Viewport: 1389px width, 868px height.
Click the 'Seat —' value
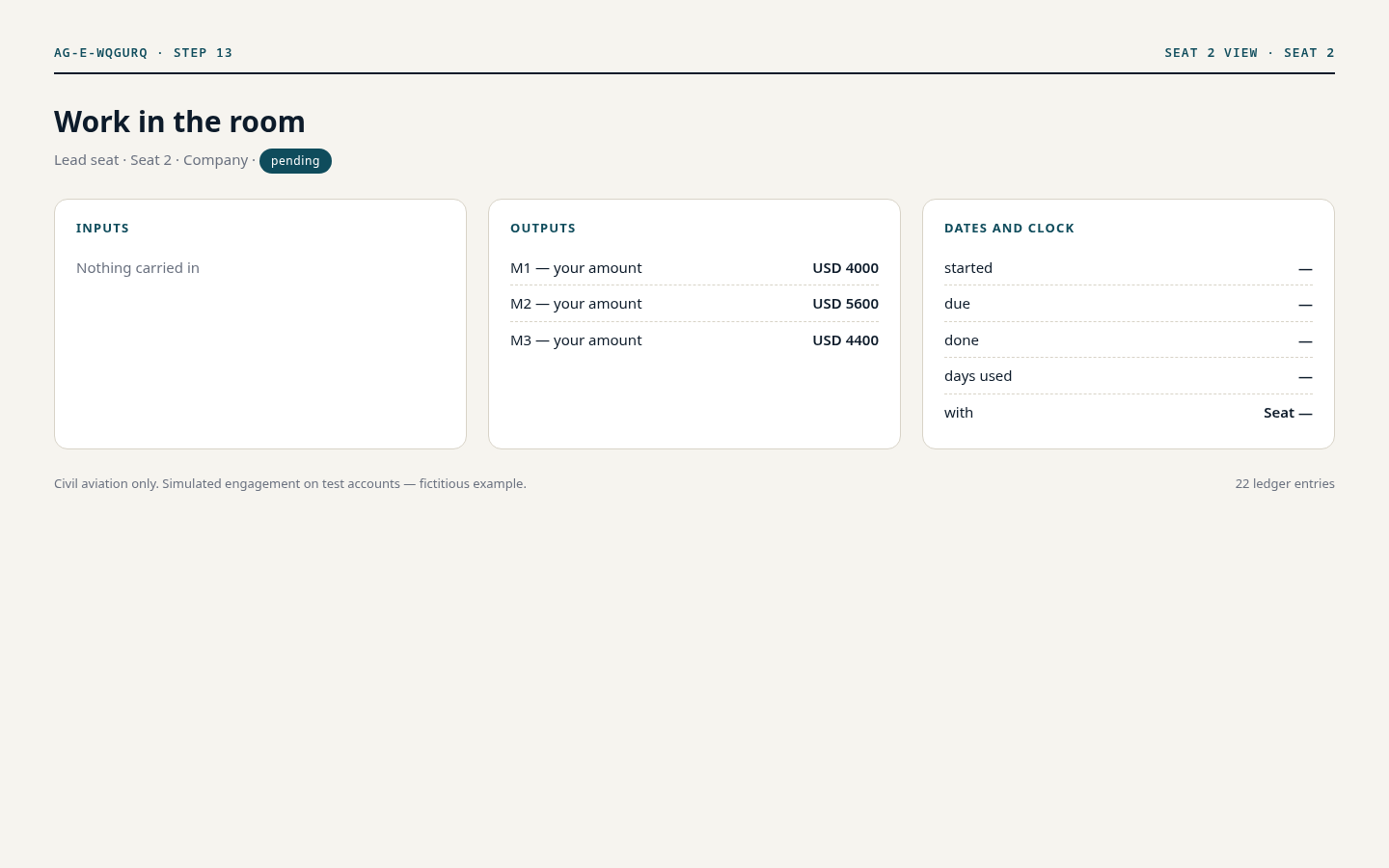coord(1288,413)
